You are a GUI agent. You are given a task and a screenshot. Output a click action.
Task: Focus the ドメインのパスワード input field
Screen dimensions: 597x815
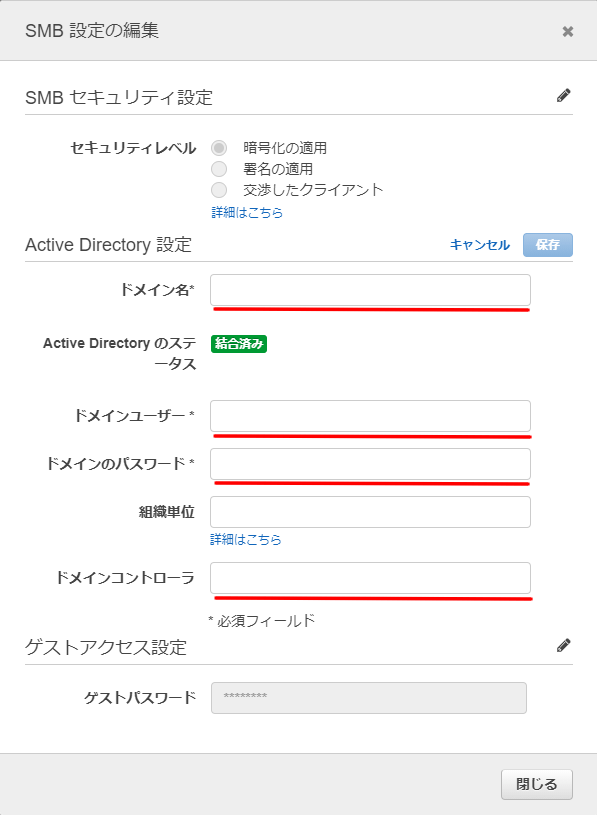pyautogui.click(x=370, y=464)
